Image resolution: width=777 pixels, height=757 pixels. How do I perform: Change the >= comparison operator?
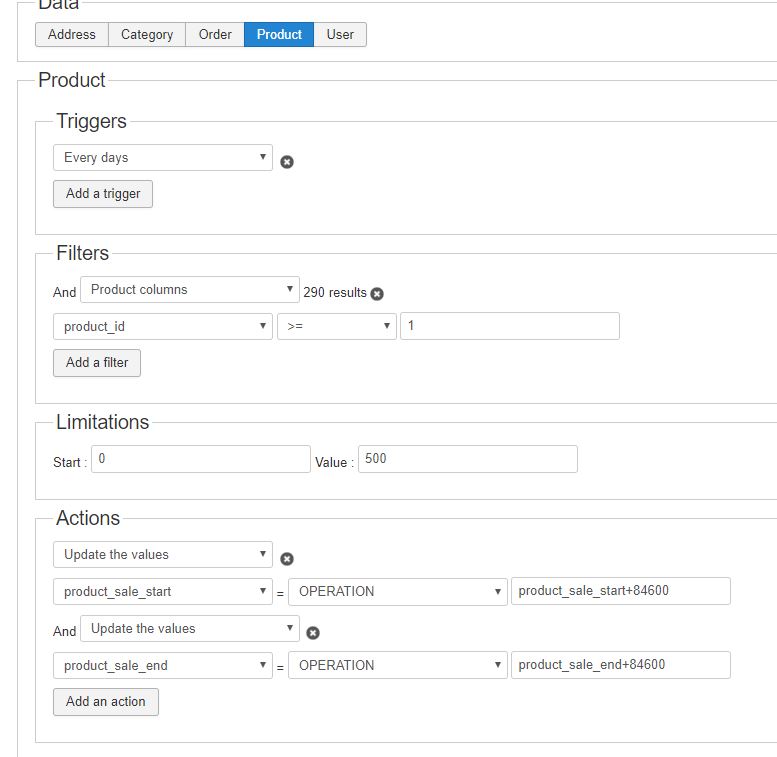(336, 326)
